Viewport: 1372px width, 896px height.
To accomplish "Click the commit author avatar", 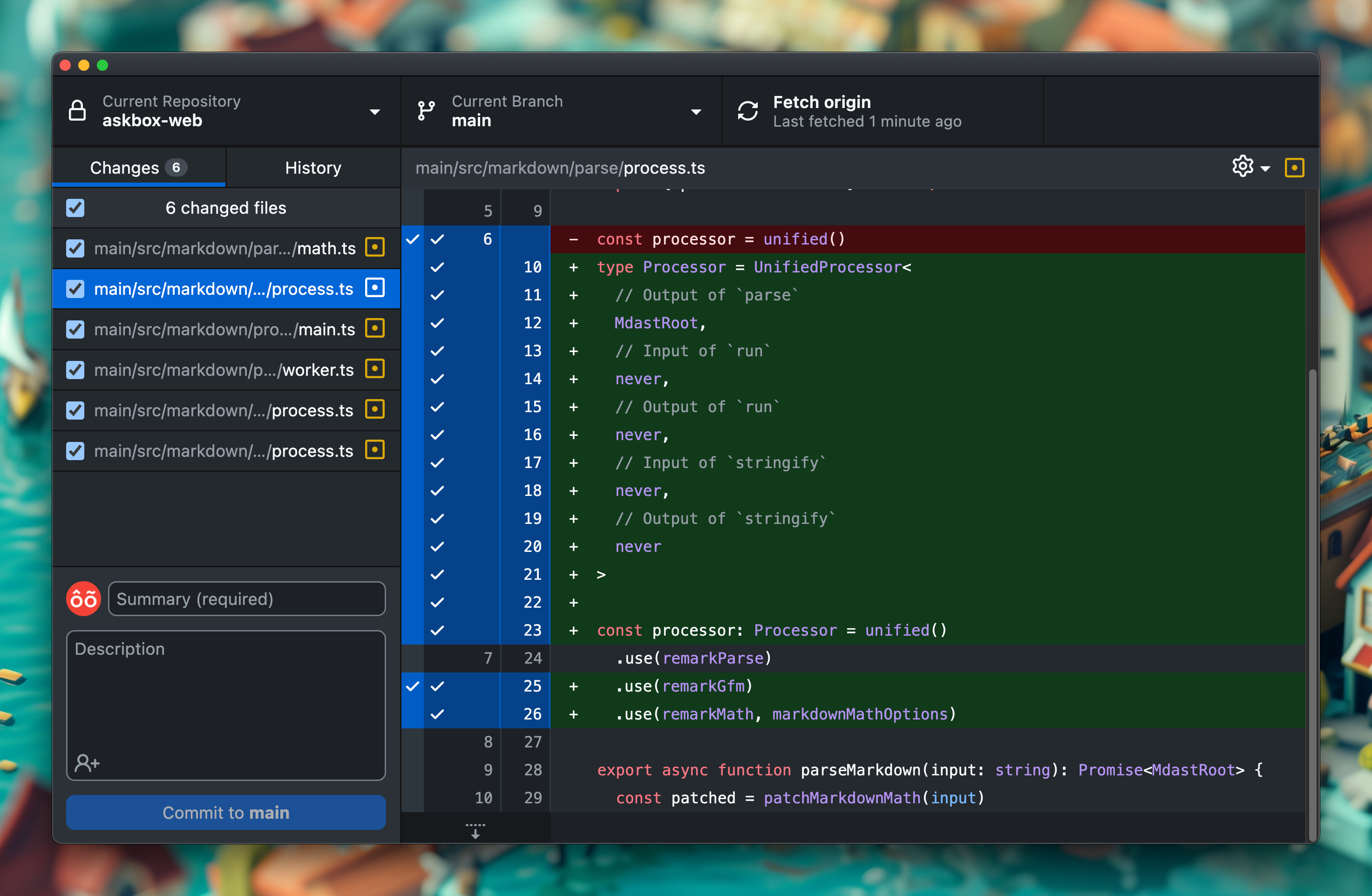I will 83,598.
